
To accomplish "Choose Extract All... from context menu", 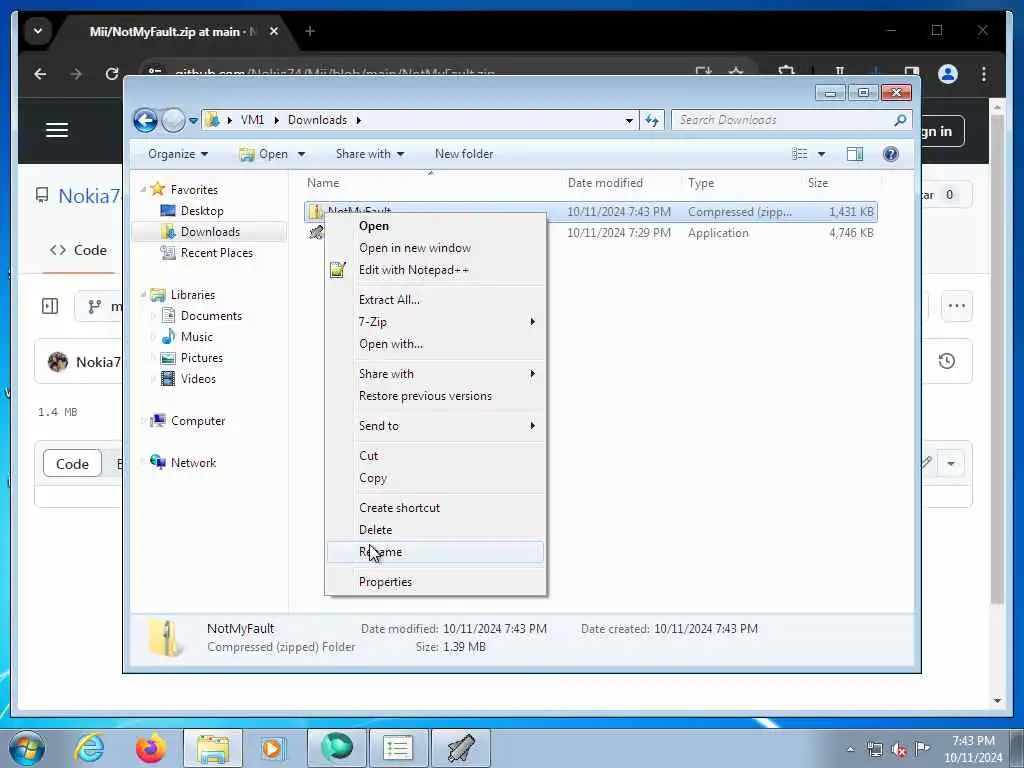I will [435, 300].
